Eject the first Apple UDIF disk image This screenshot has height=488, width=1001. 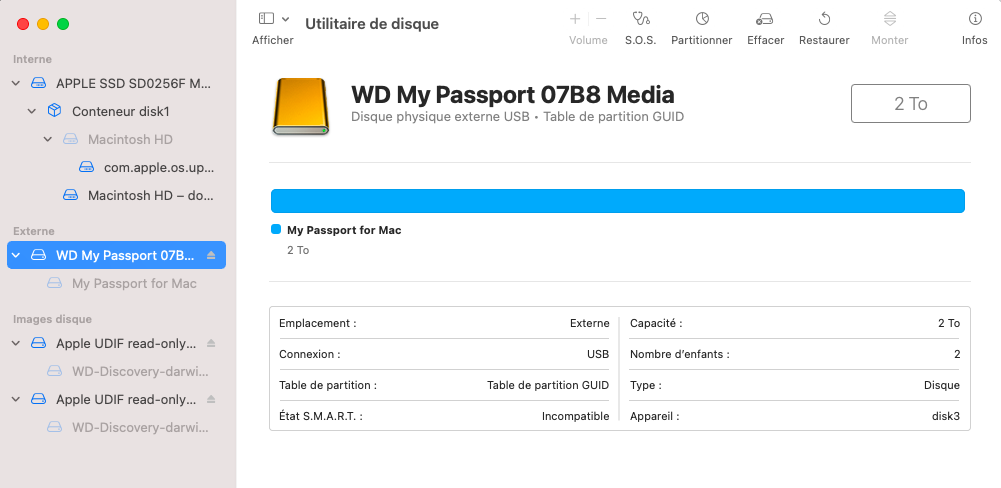211,344
